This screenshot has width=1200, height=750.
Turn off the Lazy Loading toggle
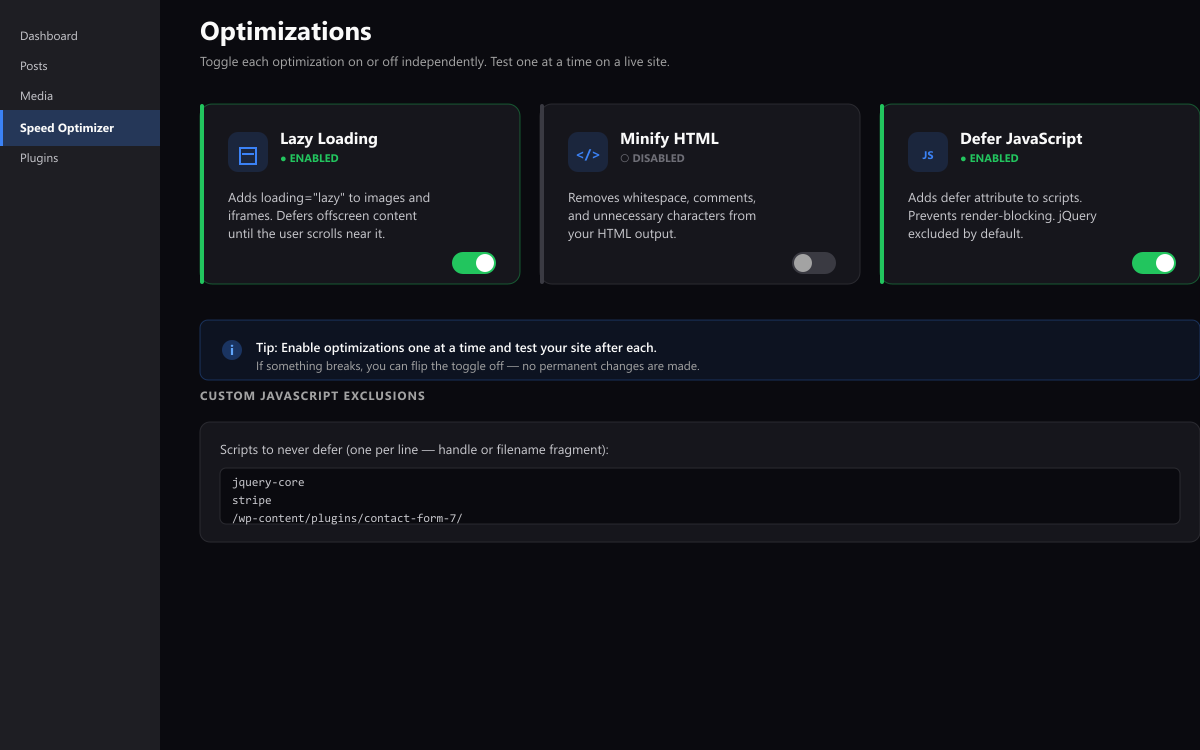pos(474,263)
